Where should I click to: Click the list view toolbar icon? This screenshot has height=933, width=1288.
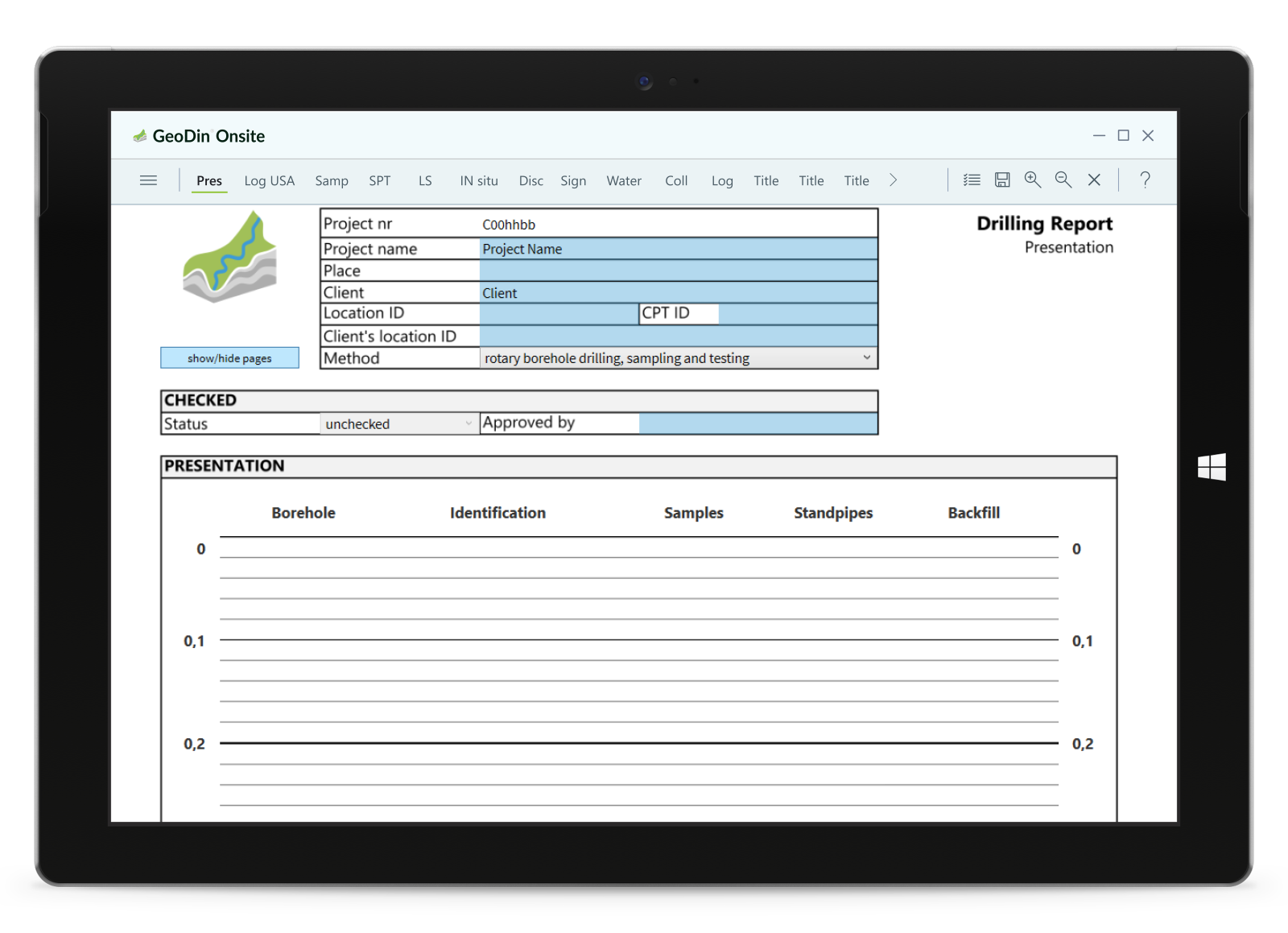click(972, 180)
